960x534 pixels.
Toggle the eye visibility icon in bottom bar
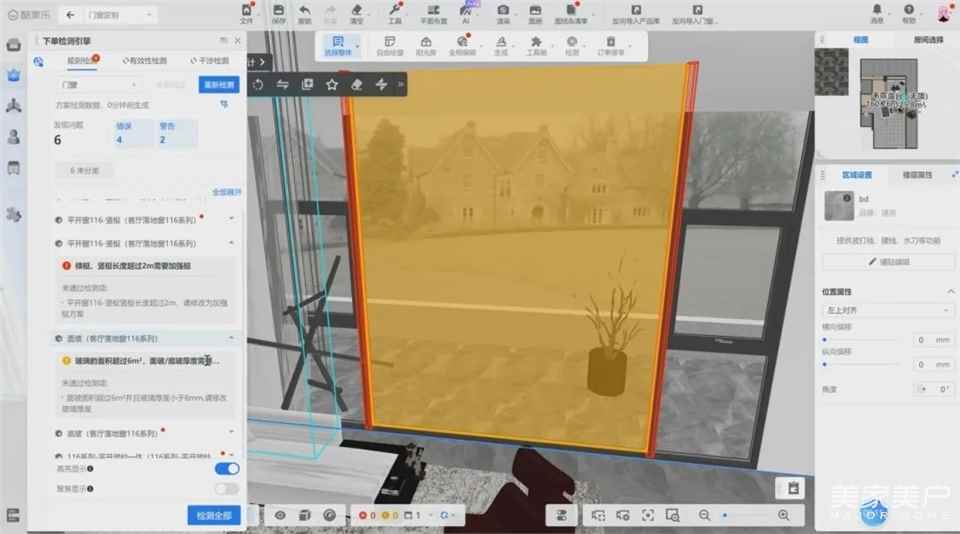[x=280, y=514]
